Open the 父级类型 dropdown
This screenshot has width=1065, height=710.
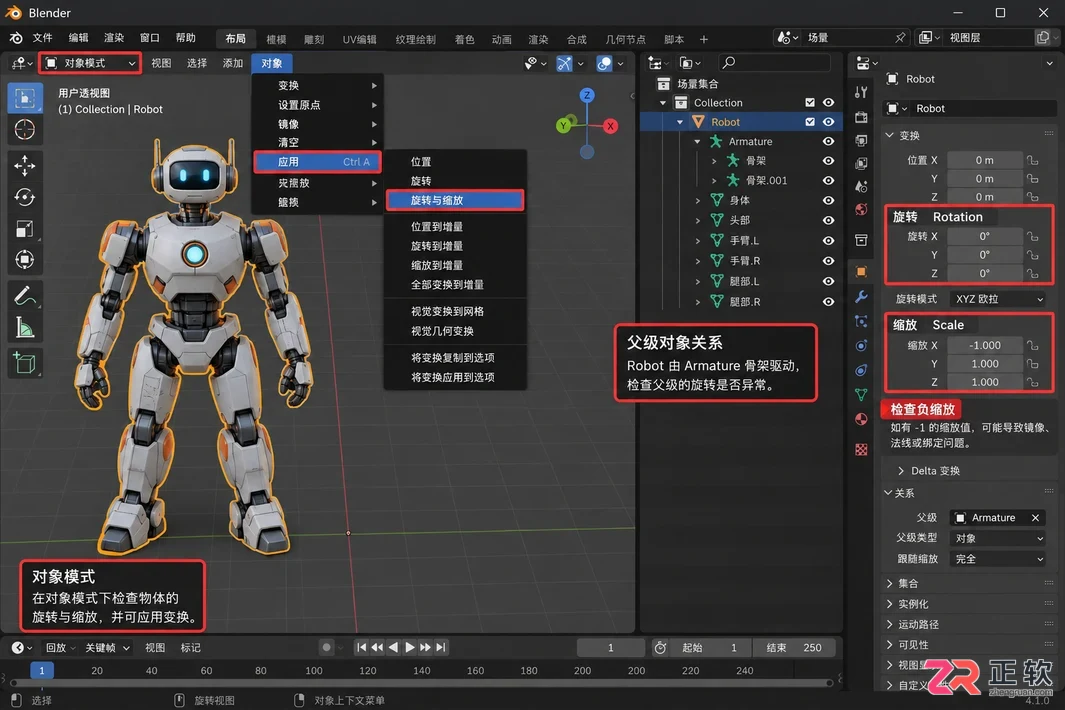click(998, 538)
